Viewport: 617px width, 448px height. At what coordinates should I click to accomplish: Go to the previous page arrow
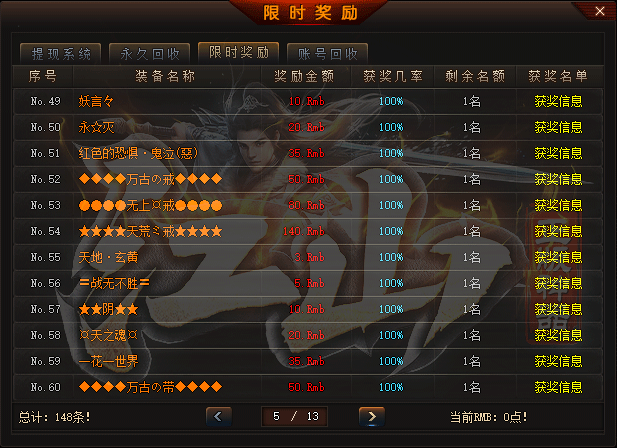[x=219, y=417]
